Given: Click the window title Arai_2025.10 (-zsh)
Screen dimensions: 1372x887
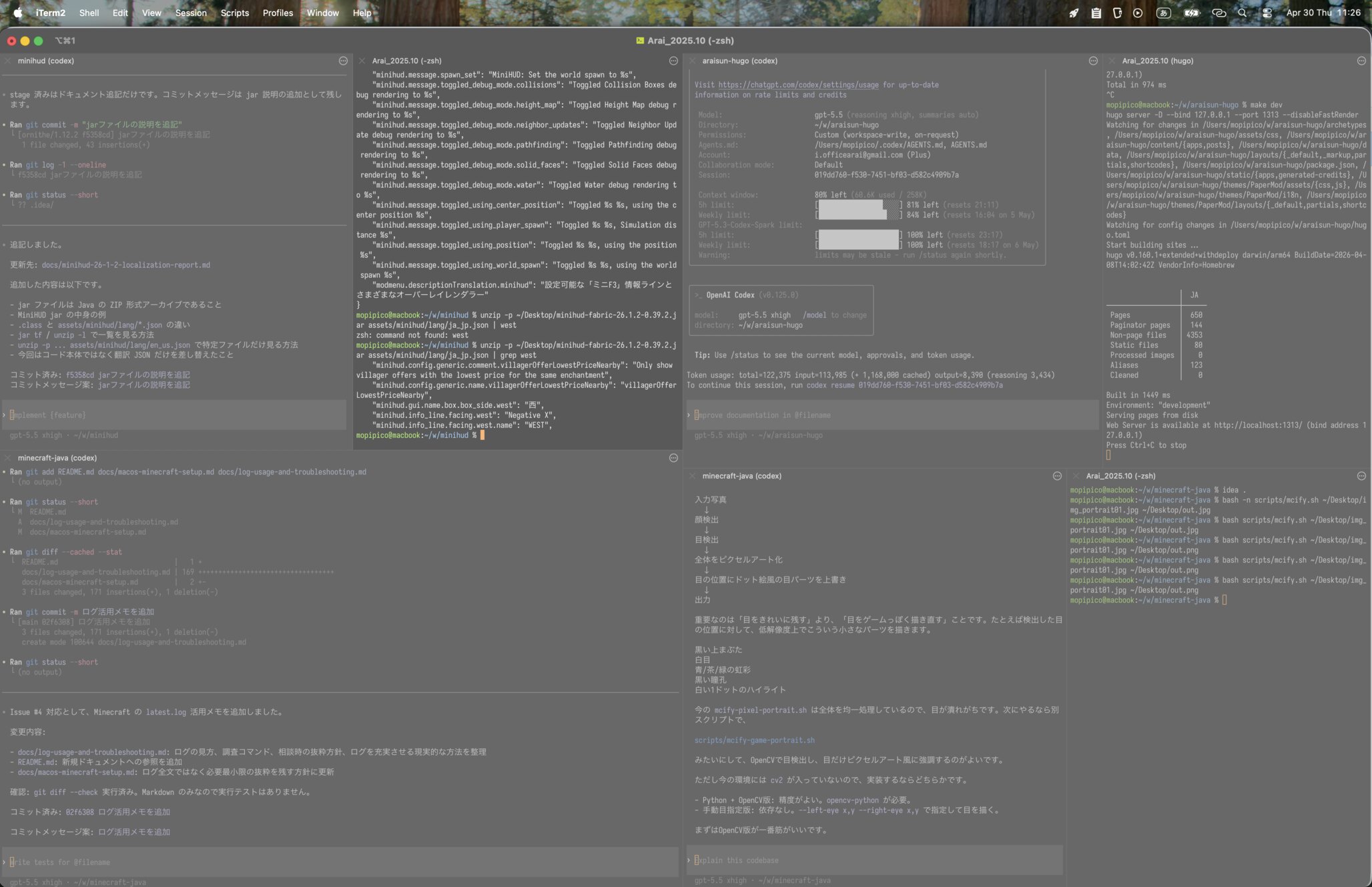Looking at the screenshot, I should [691, 41].
